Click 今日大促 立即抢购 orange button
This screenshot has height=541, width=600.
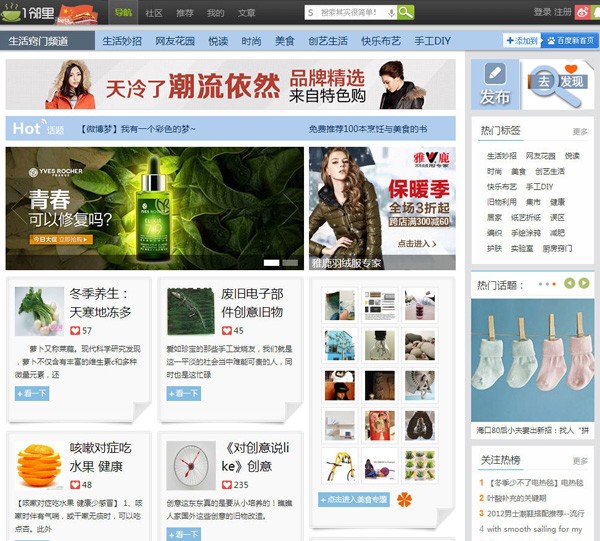(61, 240)
